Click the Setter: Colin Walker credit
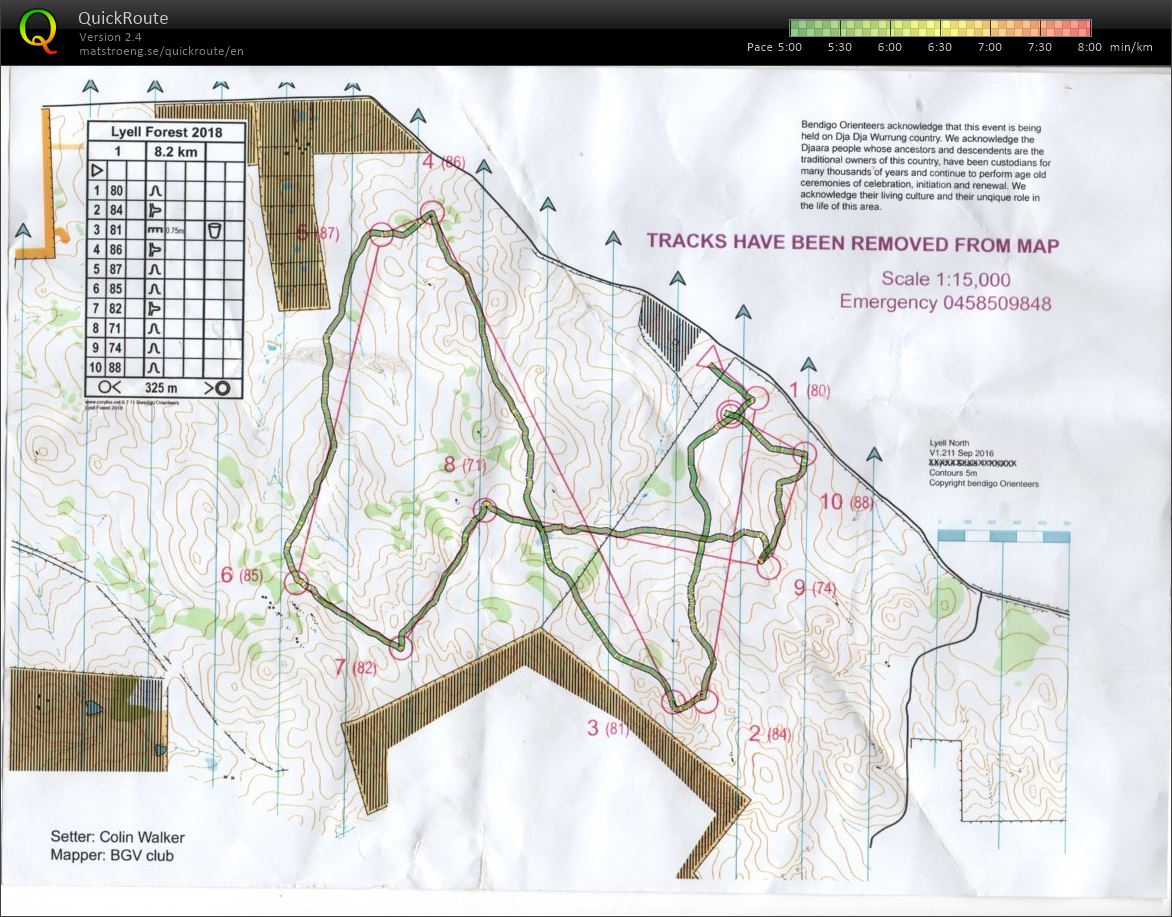This screenshot has height=917, width=1172. (x=117, y=837)
